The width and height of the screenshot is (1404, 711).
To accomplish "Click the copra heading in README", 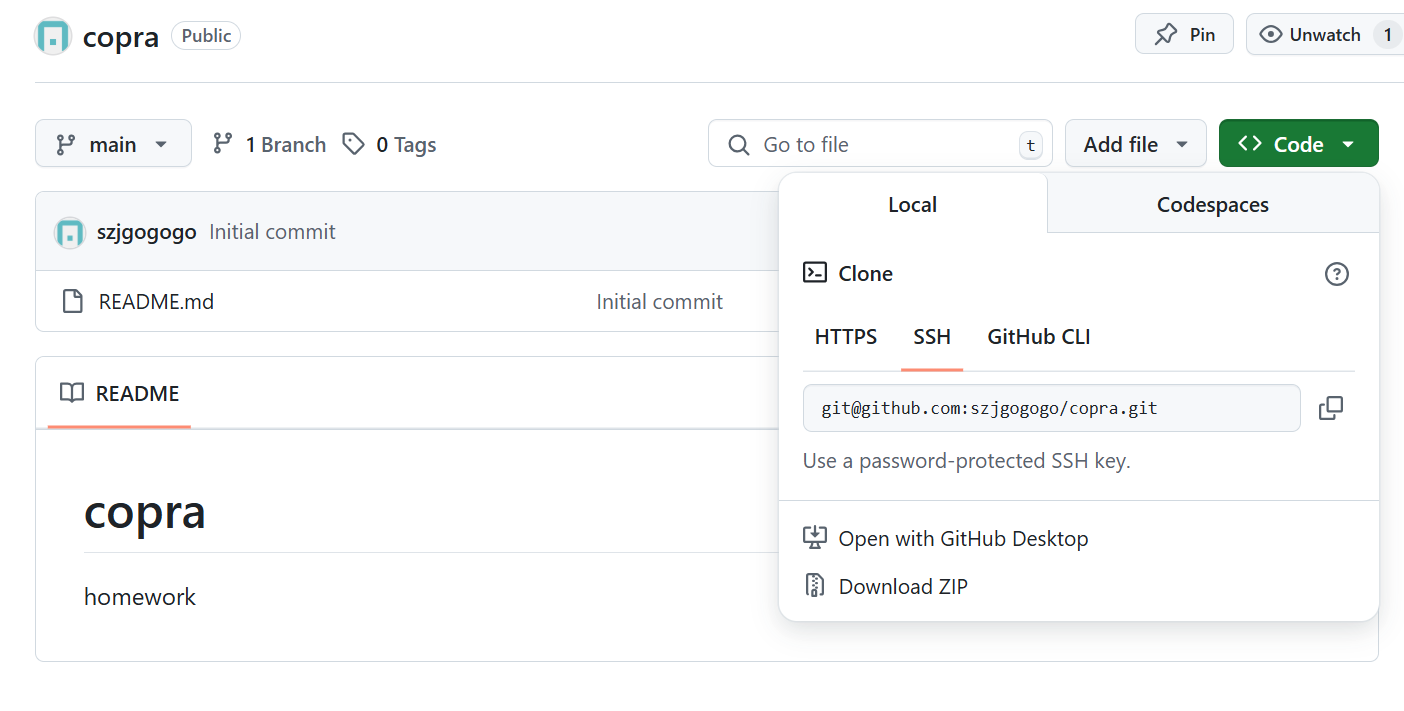I will (x=145, y=512).
